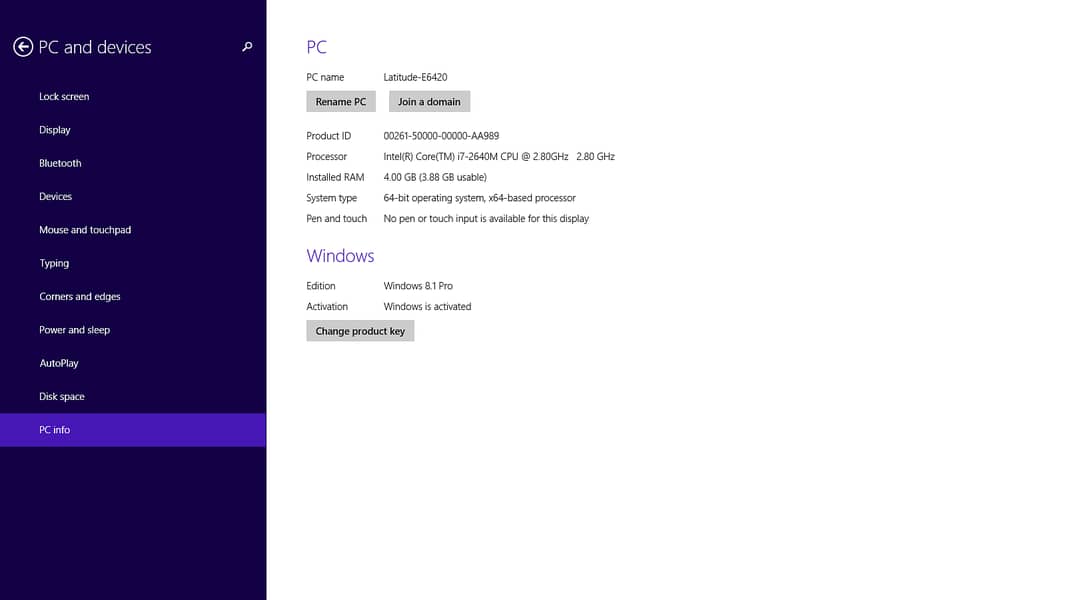The width and height of the screenshot is (1066, 600).
Task: Select the AutoPlay category
Action: 59,363
